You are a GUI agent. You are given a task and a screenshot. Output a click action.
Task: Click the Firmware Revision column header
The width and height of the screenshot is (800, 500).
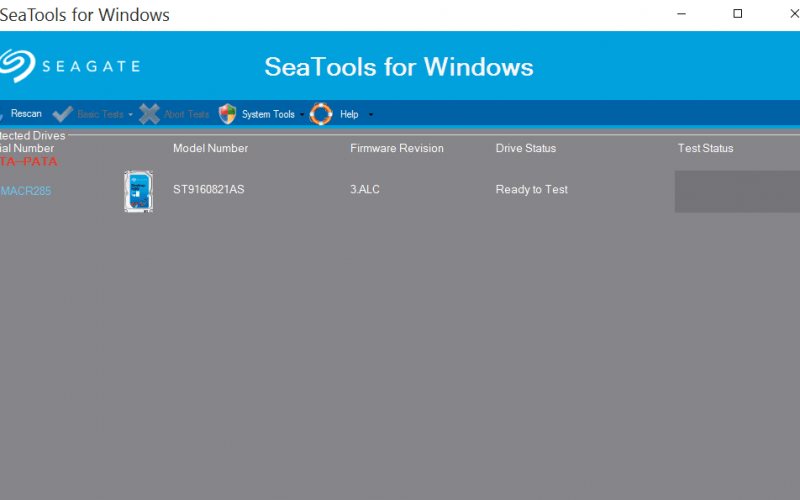tap(396, 148)
